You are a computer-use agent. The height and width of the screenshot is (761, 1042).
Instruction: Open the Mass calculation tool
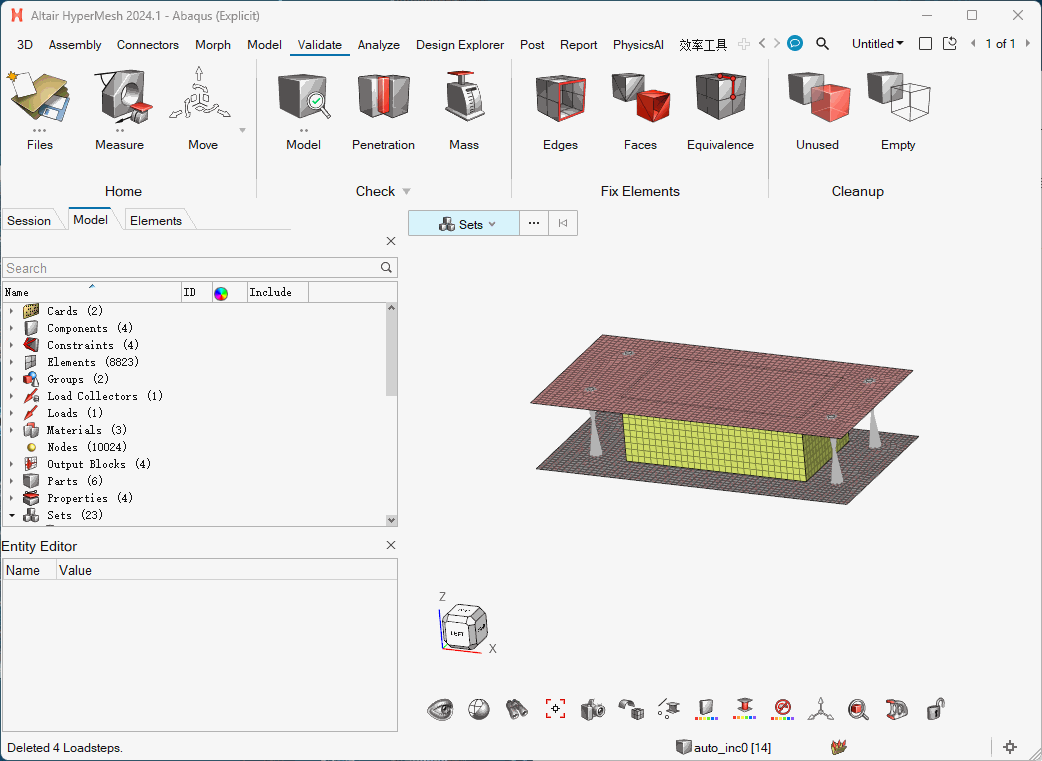[x=464, y=110]
